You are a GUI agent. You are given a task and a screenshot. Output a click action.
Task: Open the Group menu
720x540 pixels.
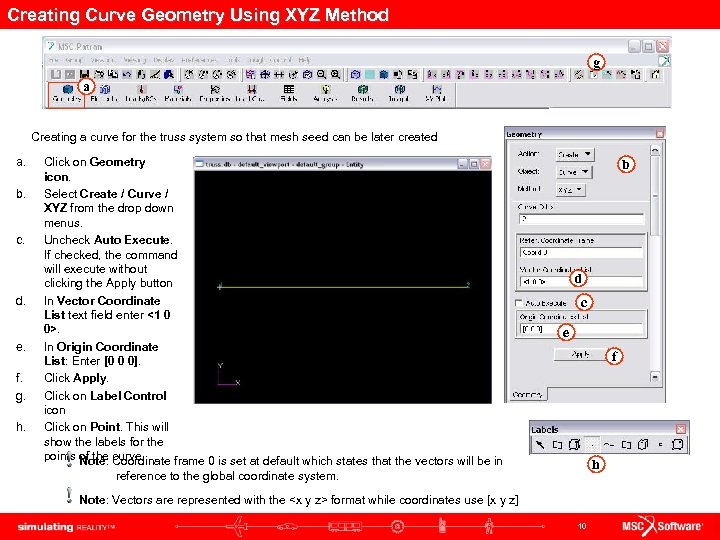(73, 60)
